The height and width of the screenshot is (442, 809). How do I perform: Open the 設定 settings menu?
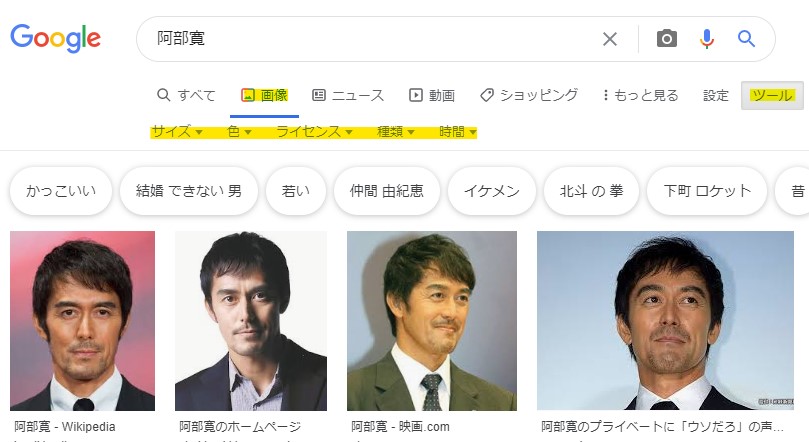(716, 96)
